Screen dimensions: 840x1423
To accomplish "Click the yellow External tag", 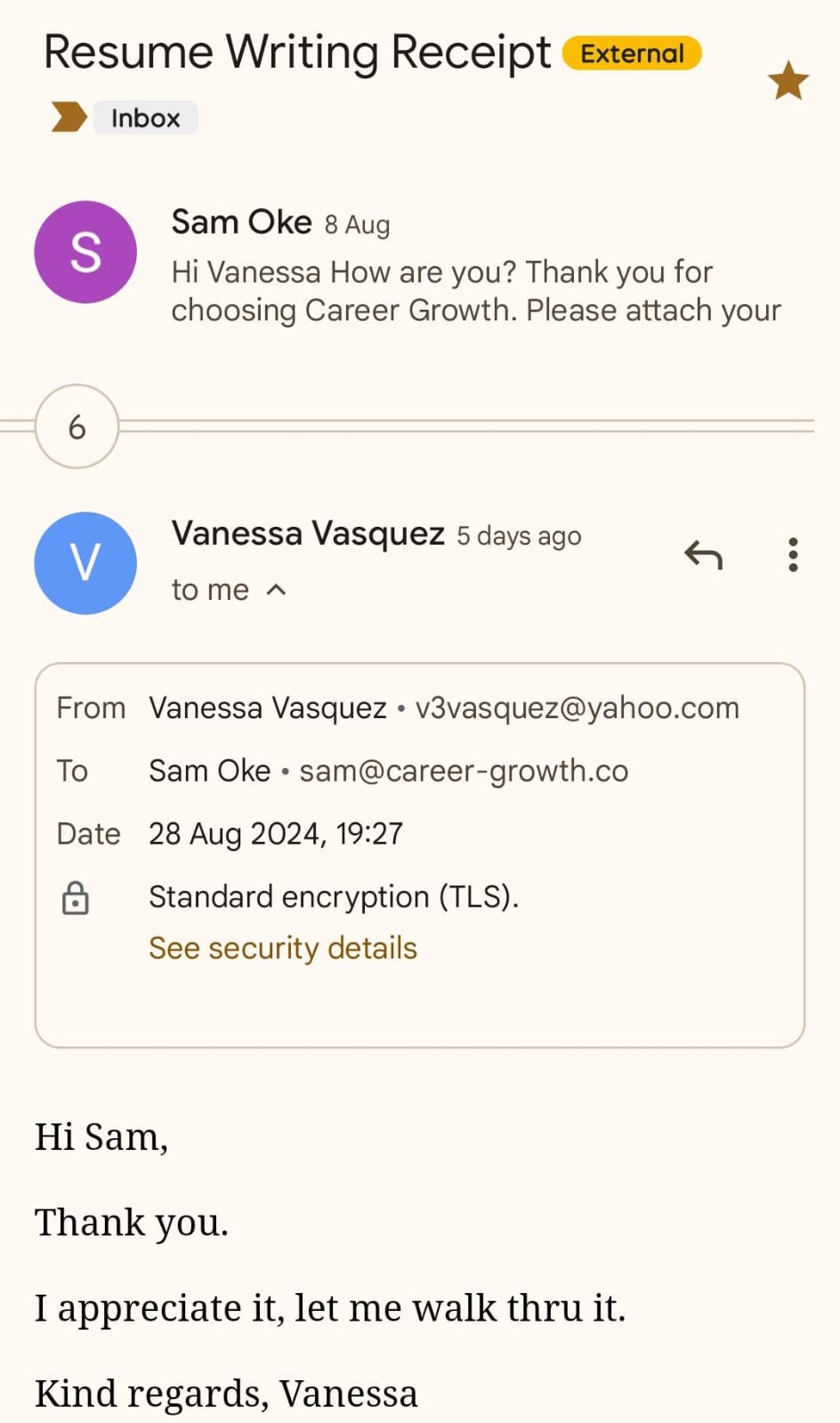I will pos(632,53).
